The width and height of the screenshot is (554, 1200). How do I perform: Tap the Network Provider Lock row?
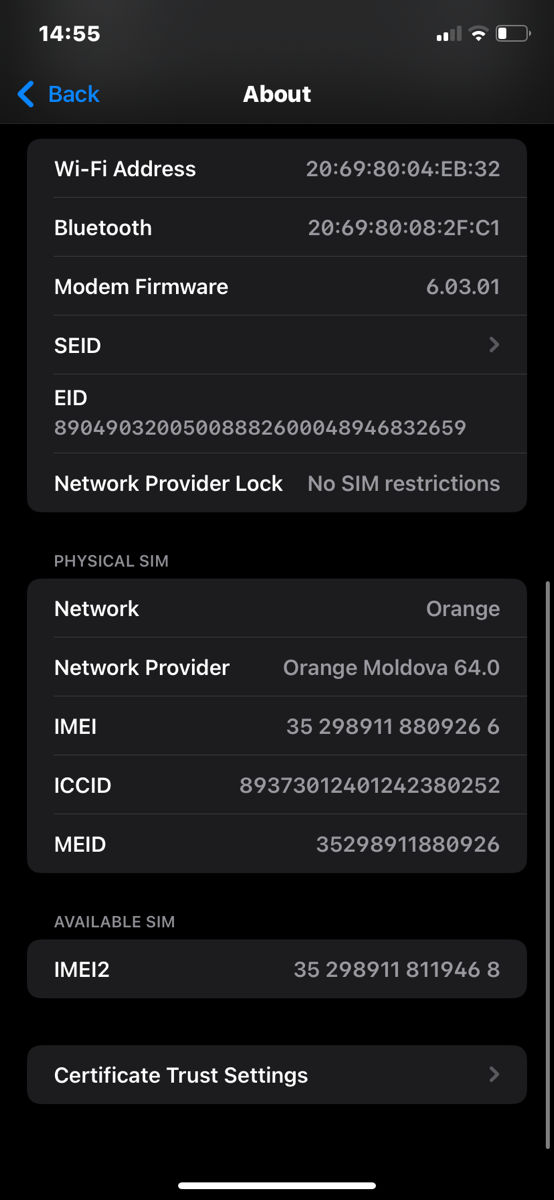coord(277,483)
